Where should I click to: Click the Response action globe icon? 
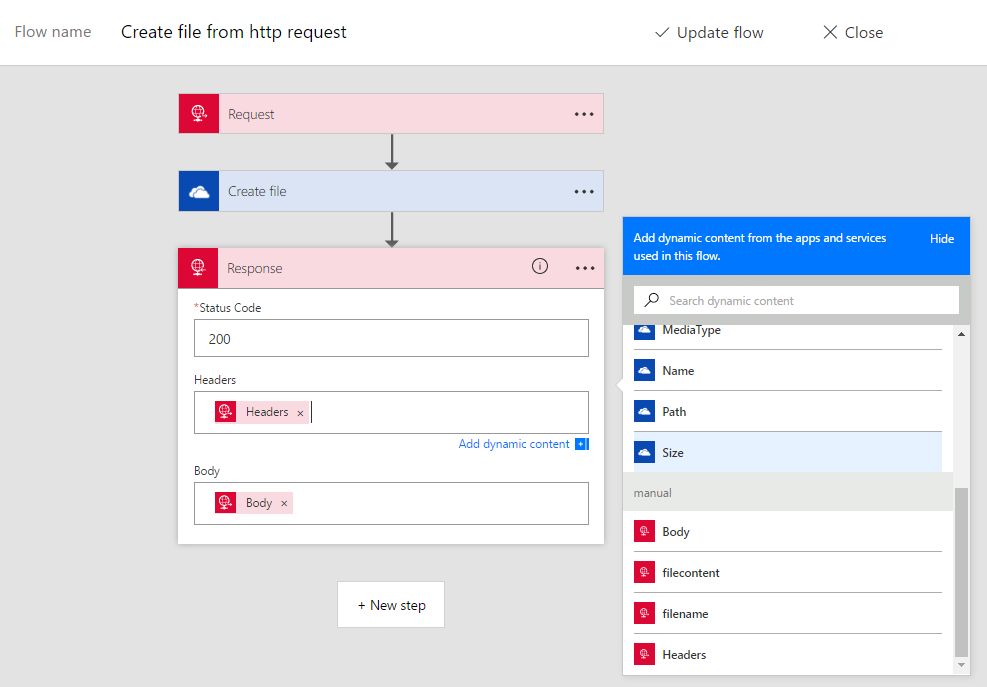(198, 268)
